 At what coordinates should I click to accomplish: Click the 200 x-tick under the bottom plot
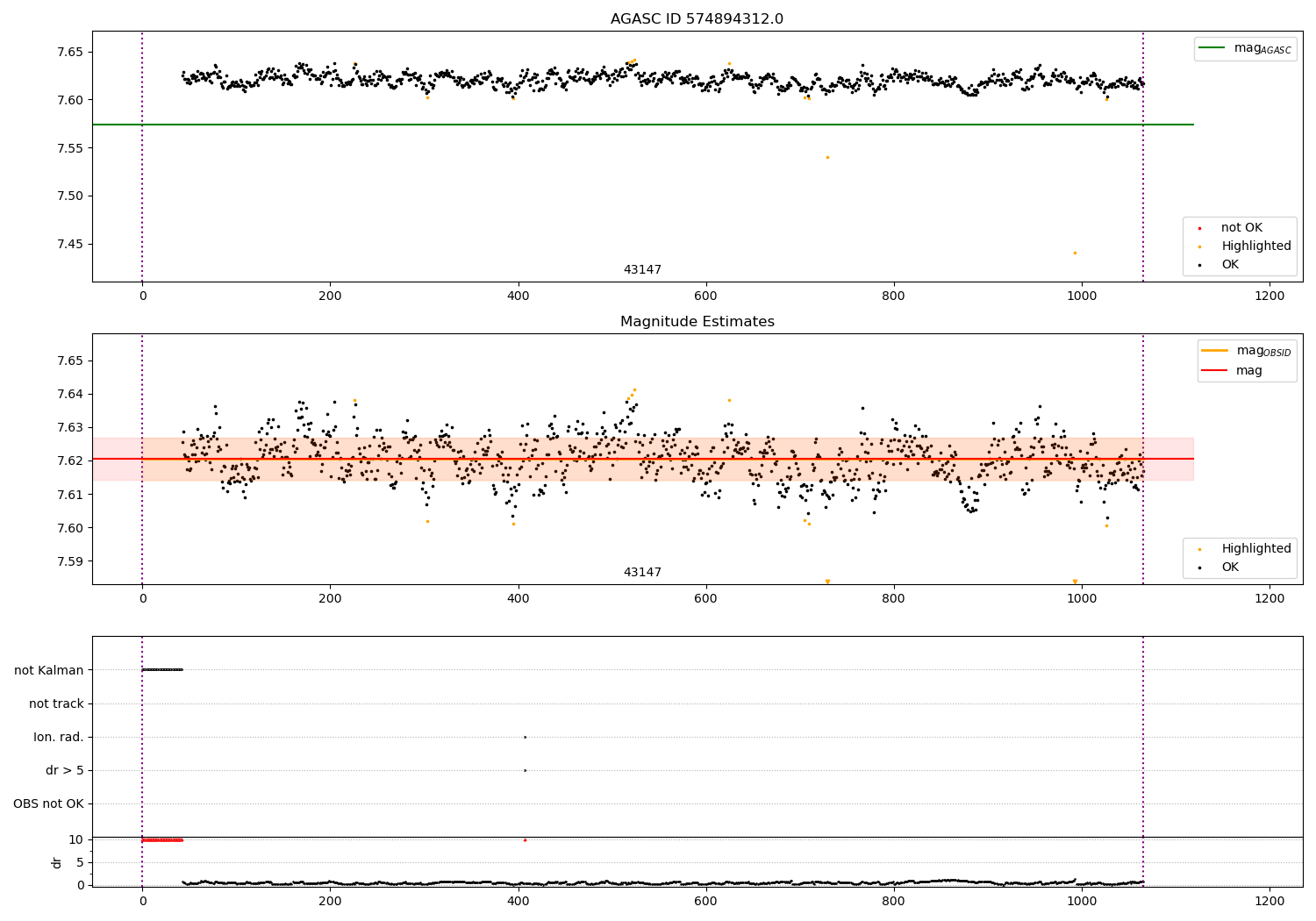click(330, 902)
